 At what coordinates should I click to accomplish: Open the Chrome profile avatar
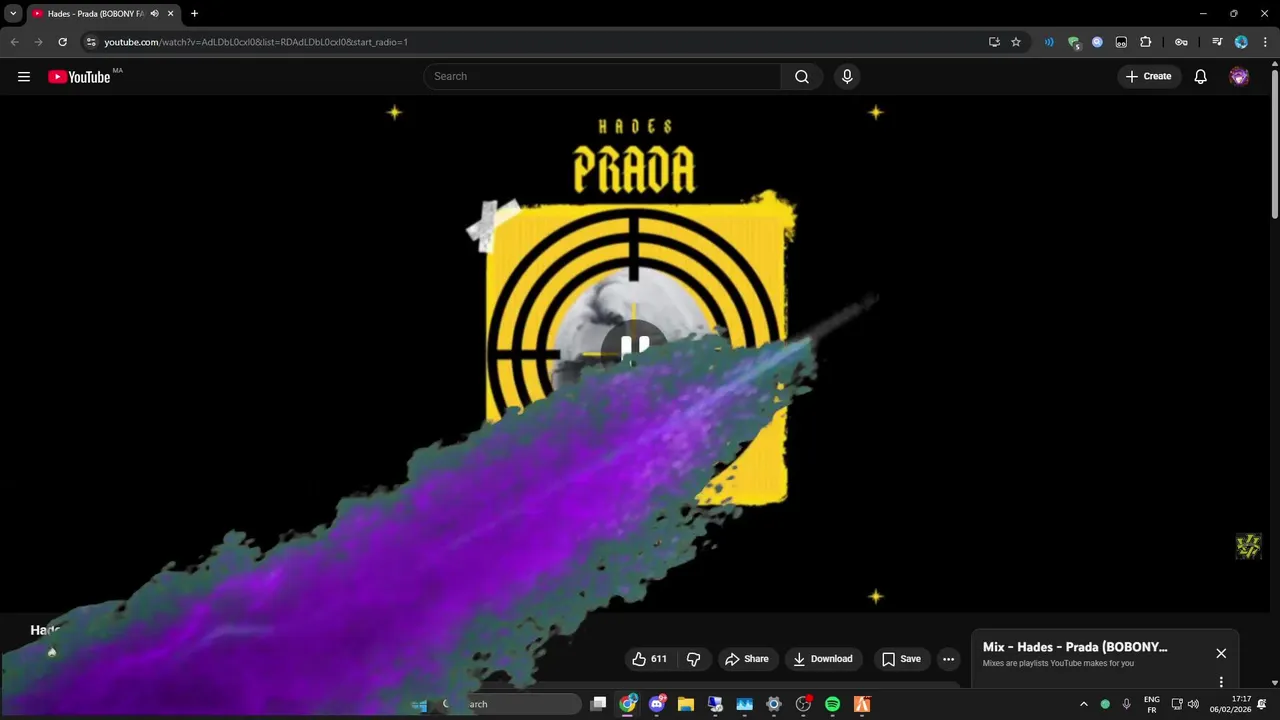pos(1241,42)
